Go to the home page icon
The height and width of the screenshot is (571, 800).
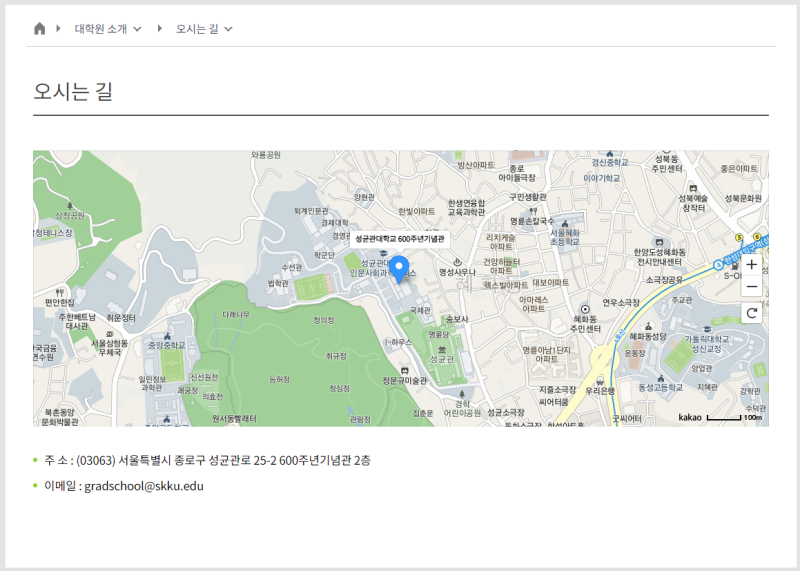click(x=40, y=29)
